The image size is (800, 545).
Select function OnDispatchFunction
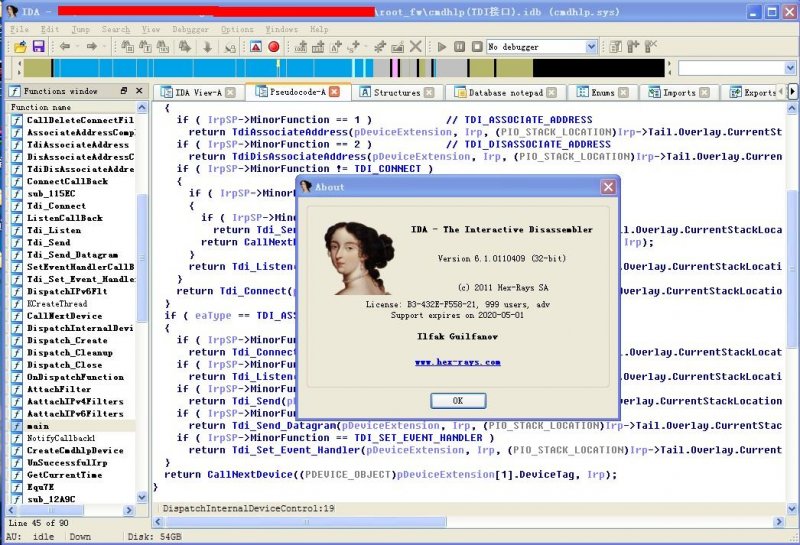tap(76, 377)
